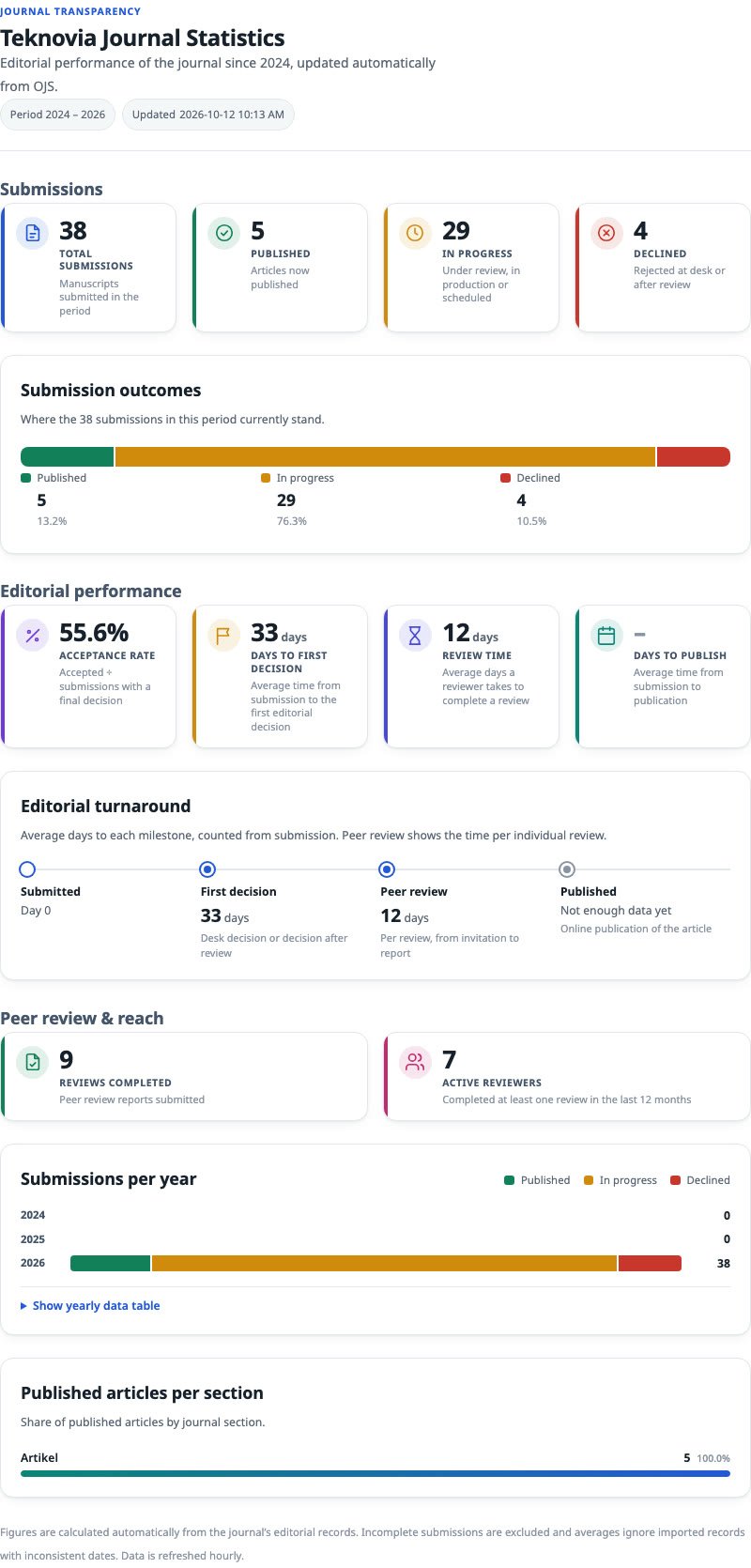The width and height of the screenshot is (751, 1568).
Task: Click In progress legend swatch under outcomes bar
Action: [266, 478]
